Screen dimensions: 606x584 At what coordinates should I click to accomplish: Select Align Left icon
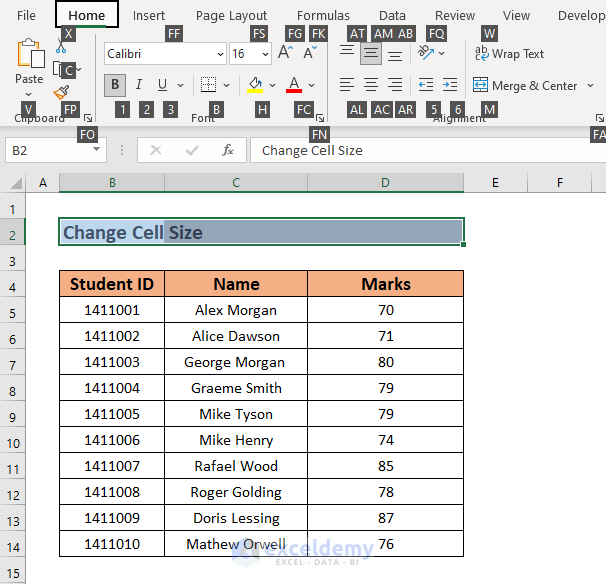point(347,85)
